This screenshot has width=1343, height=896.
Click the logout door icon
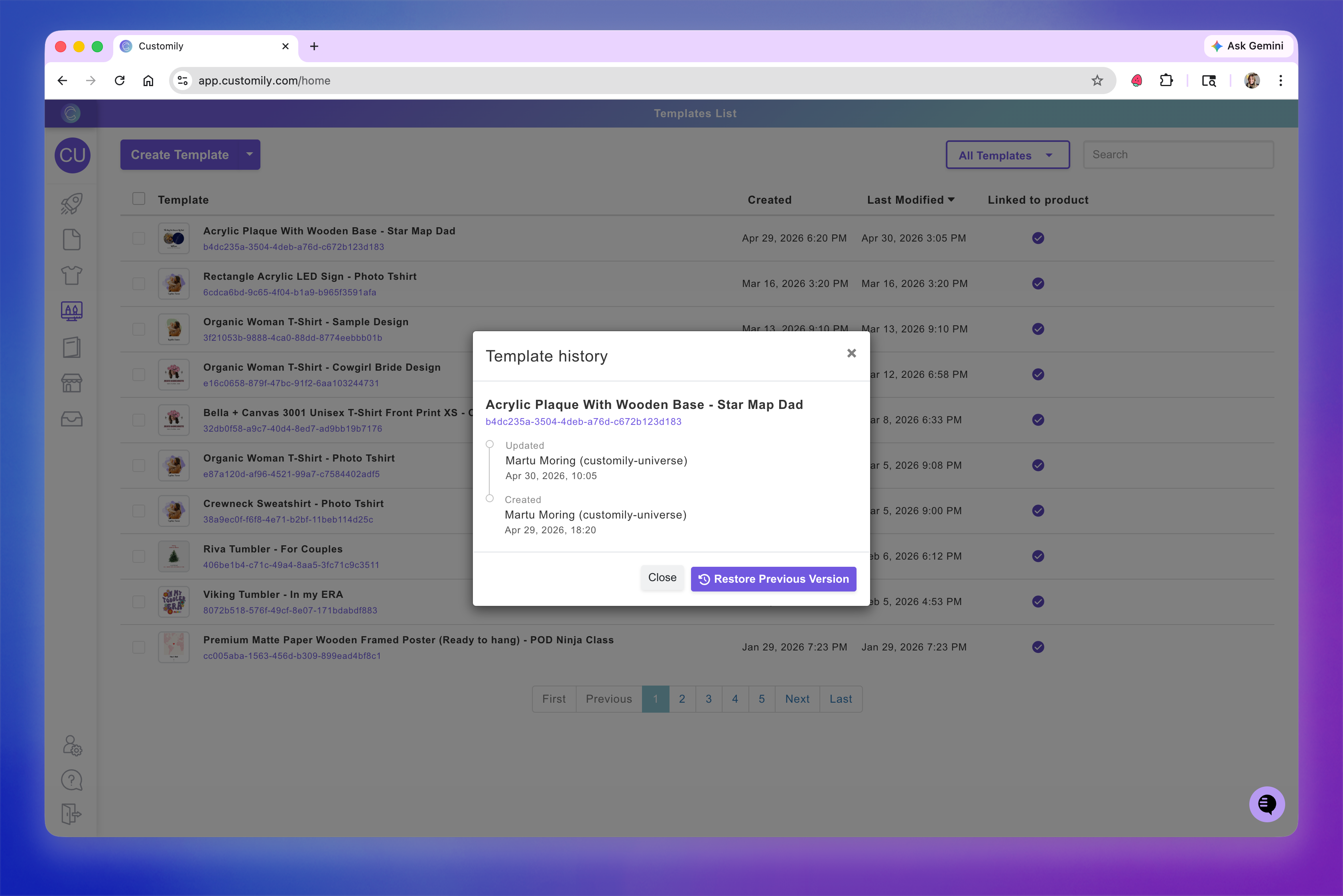point(71,814)
